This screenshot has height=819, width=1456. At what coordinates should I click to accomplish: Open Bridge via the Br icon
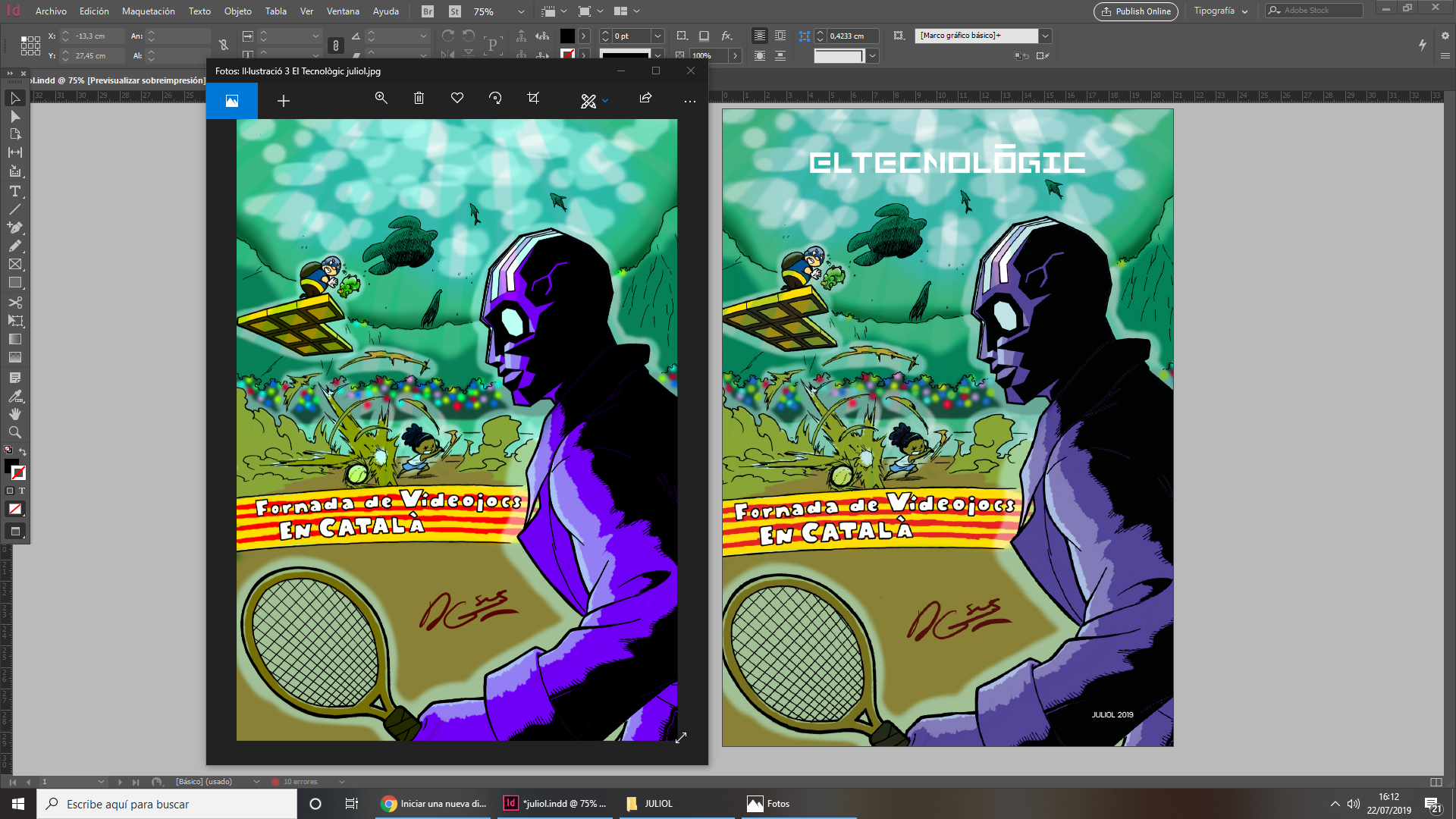coord(428,11)
